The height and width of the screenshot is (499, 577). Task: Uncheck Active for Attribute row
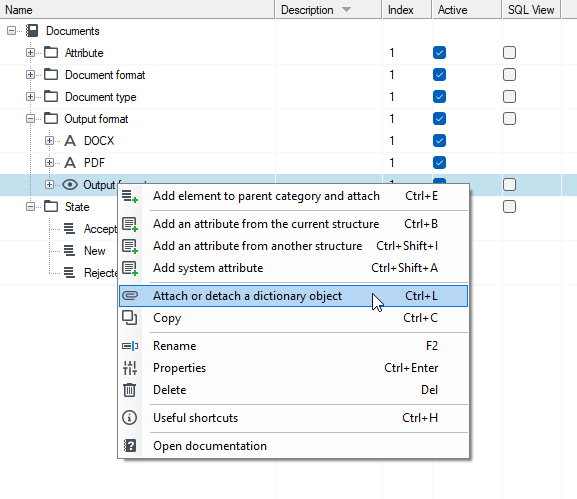(439, 53)
